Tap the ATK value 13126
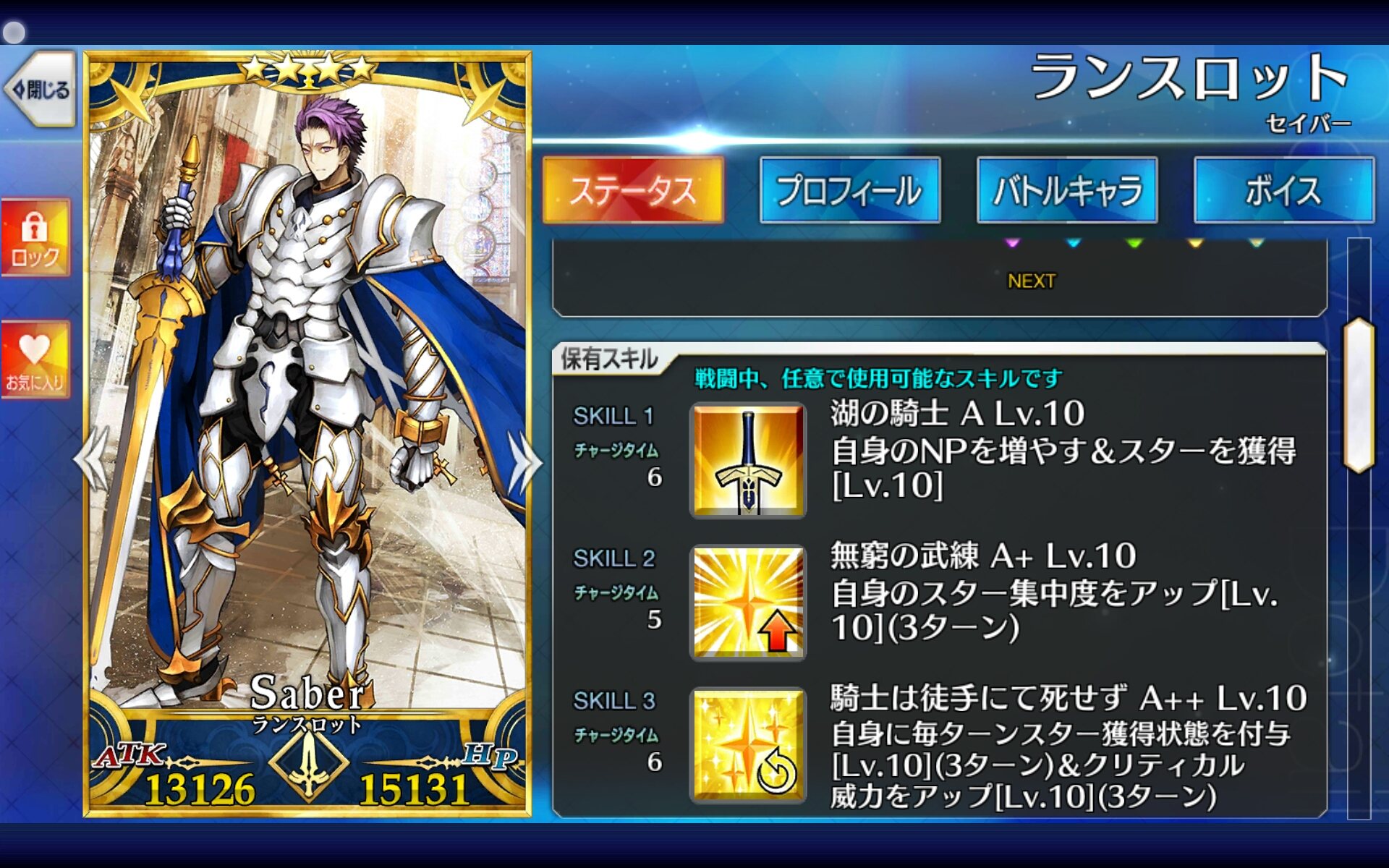Image resolution: width=1389 pixels, height=868 pixels. pyautogui.click(x=200, y=789)
